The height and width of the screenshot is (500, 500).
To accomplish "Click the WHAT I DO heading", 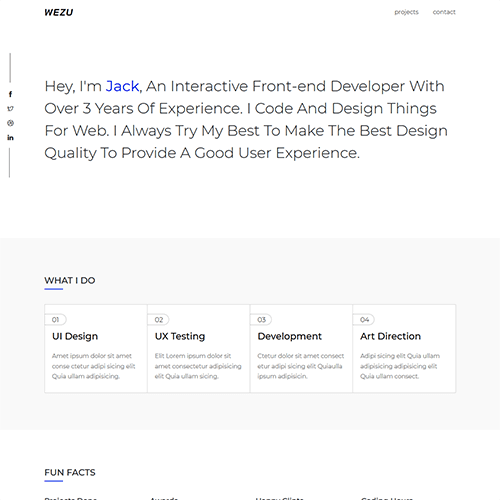I will 70,280.
